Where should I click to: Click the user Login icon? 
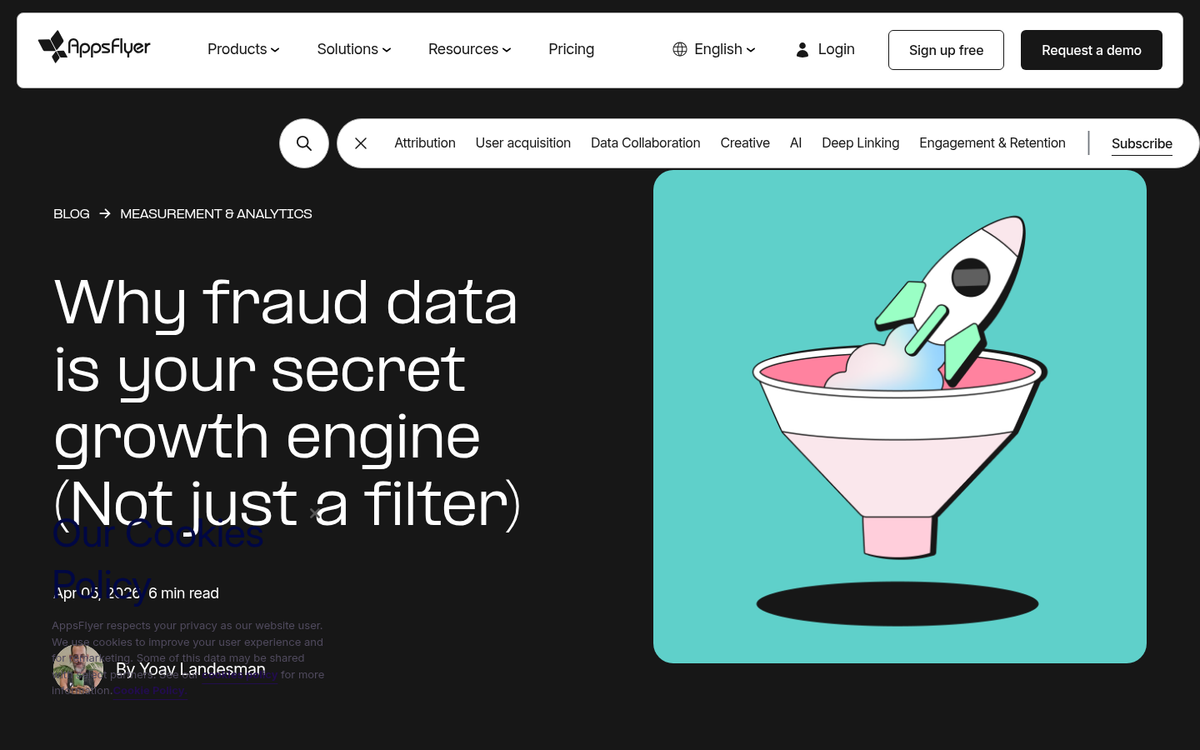802,49
